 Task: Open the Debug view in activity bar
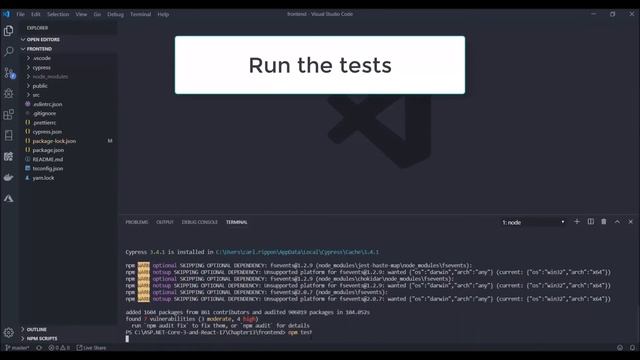tap(9, 93)
